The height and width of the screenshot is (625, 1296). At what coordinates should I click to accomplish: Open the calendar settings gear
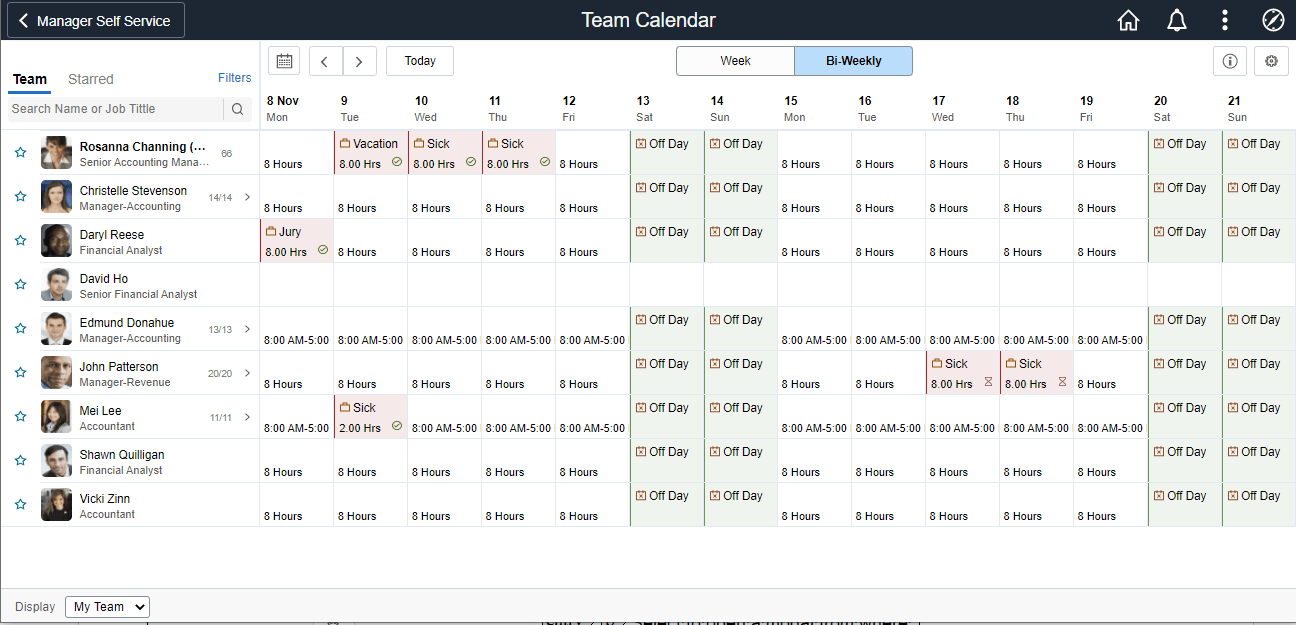pyautogui.click(x=1271, y=61)
